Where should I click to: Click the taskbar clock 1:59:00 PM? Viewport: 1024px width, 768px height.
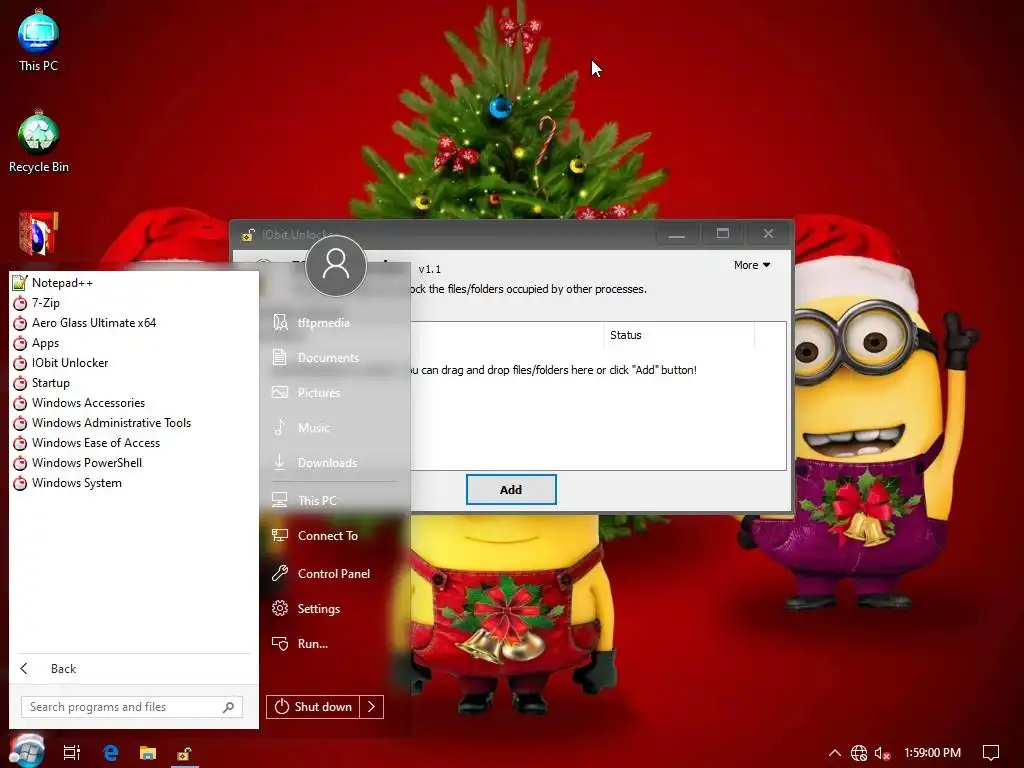point(933,753)
